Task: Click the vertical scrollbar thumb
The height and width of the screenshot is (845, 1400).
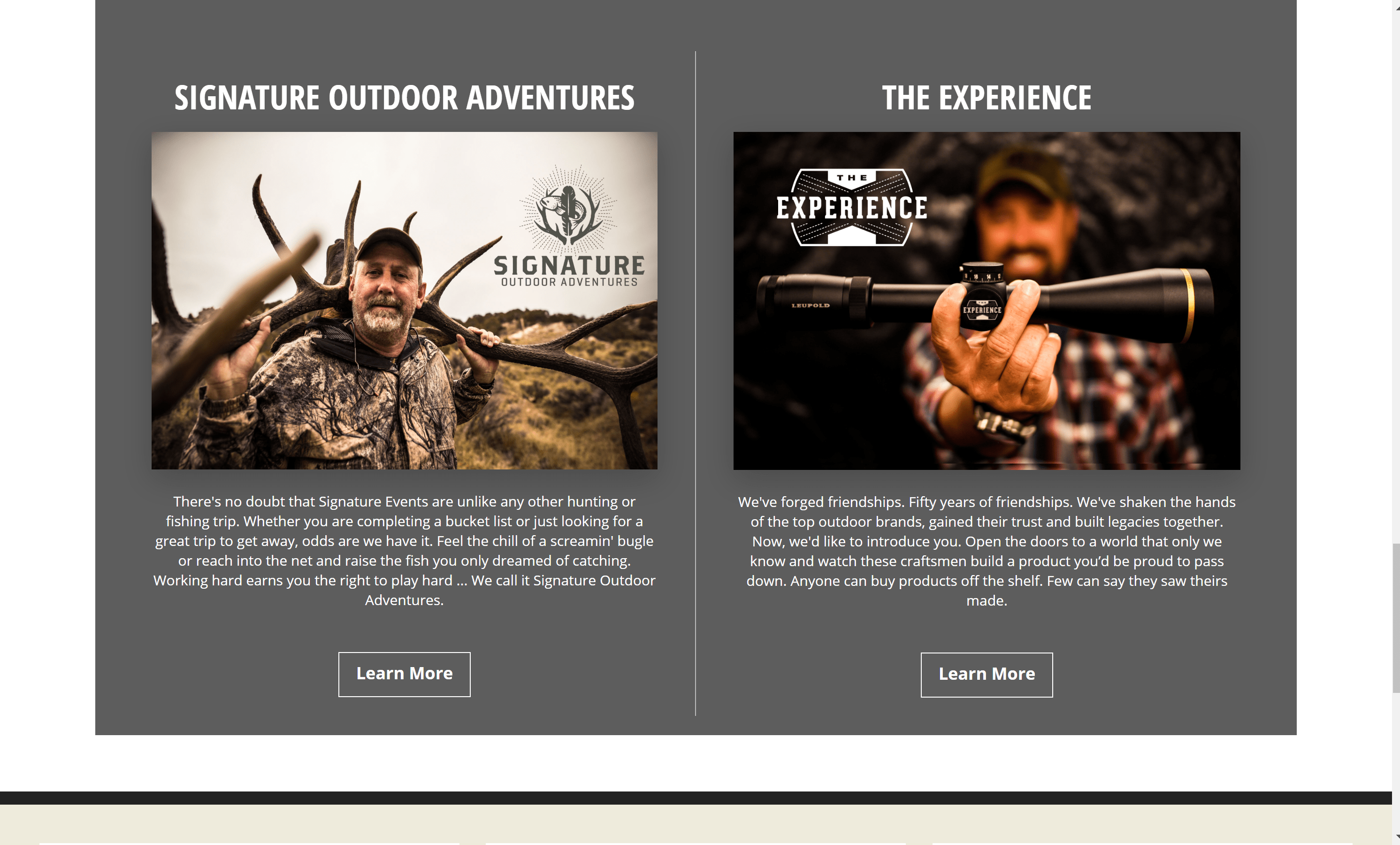Action: pos(1395,618)
